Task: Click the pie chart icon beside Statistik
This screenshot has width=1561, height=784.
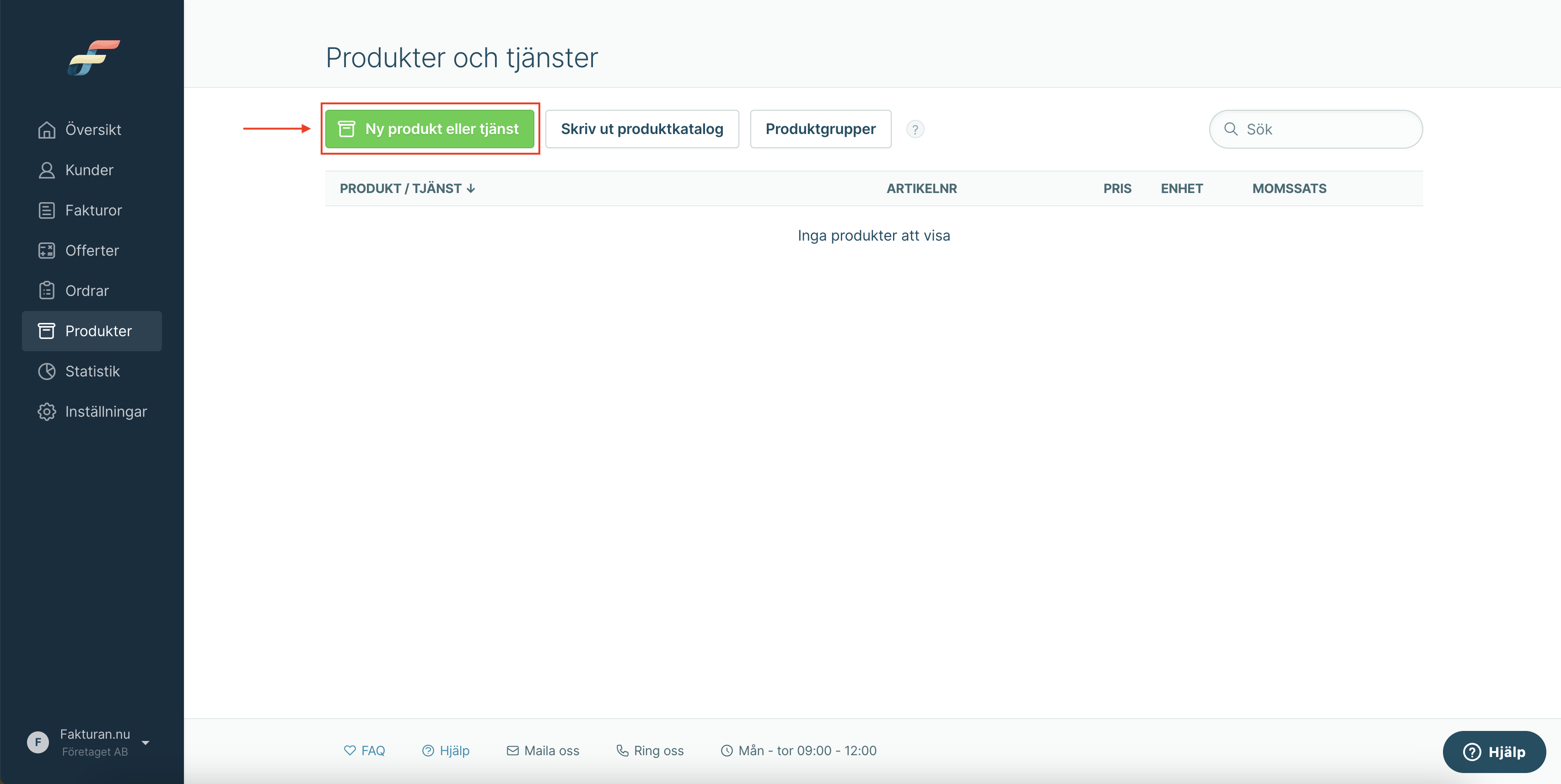Action: [x=47, y=371]
